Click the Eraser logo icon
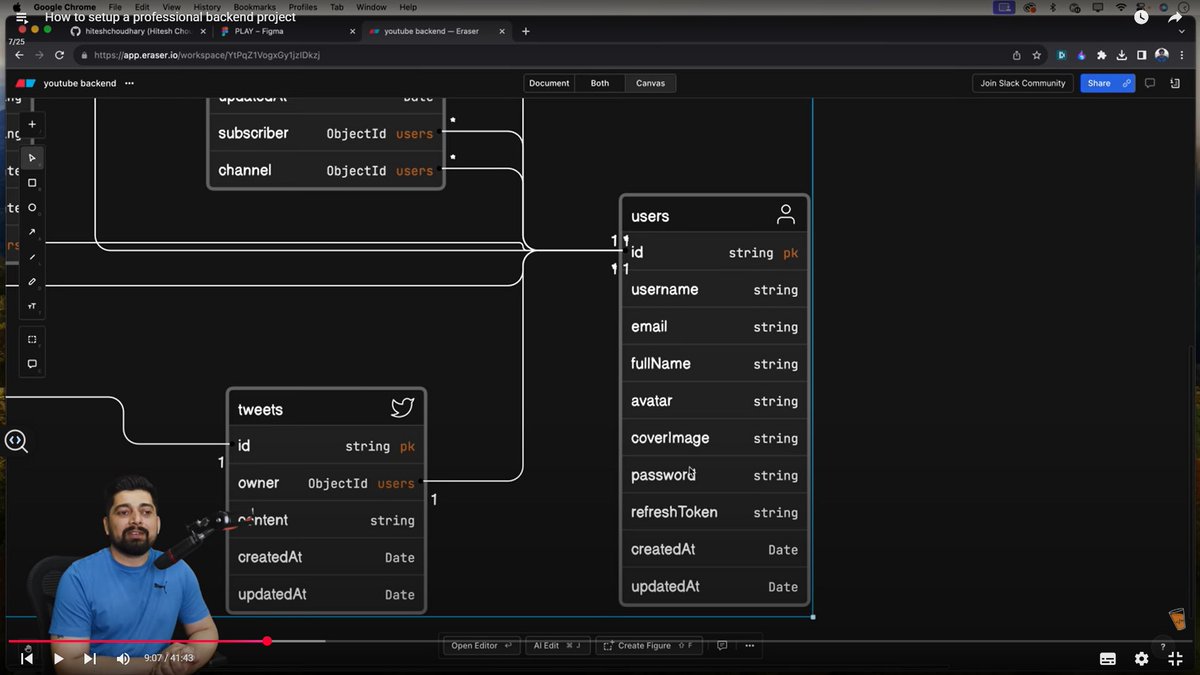The width and height of the screenshot is (1200, 675). [25, 83]
